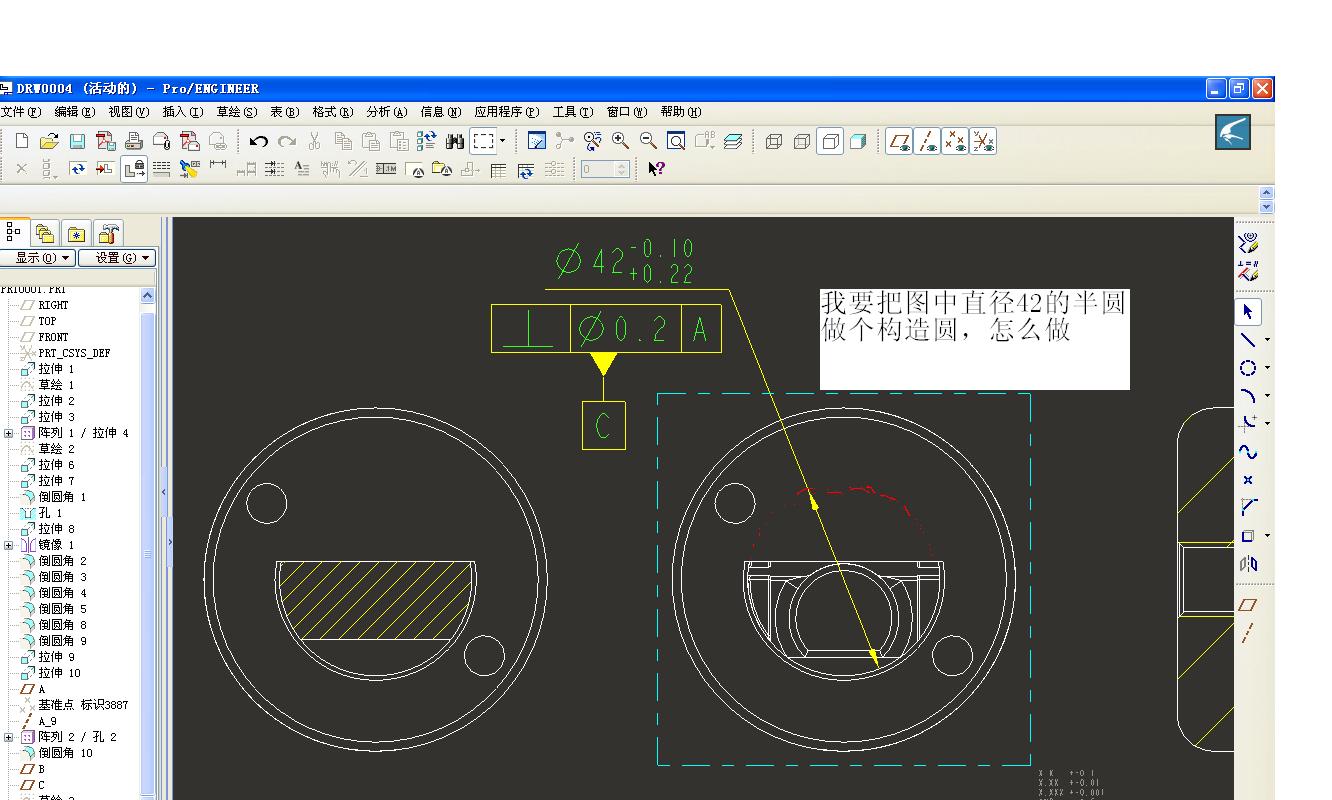Select the wireframe display icon
1332x800 pixels.
point(773,141)
